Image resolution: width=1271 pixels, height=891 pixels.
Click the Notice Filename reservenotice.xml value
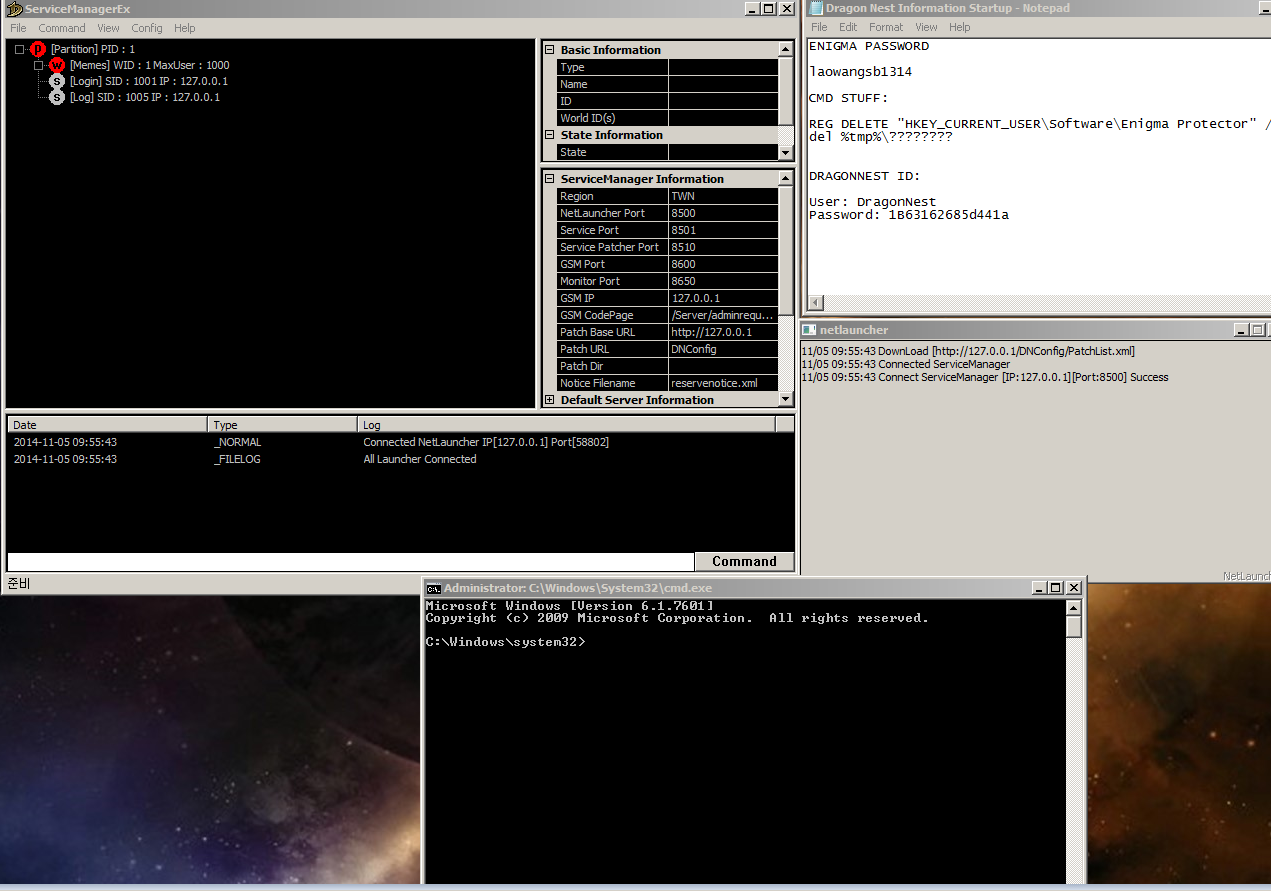coord(723,383)
